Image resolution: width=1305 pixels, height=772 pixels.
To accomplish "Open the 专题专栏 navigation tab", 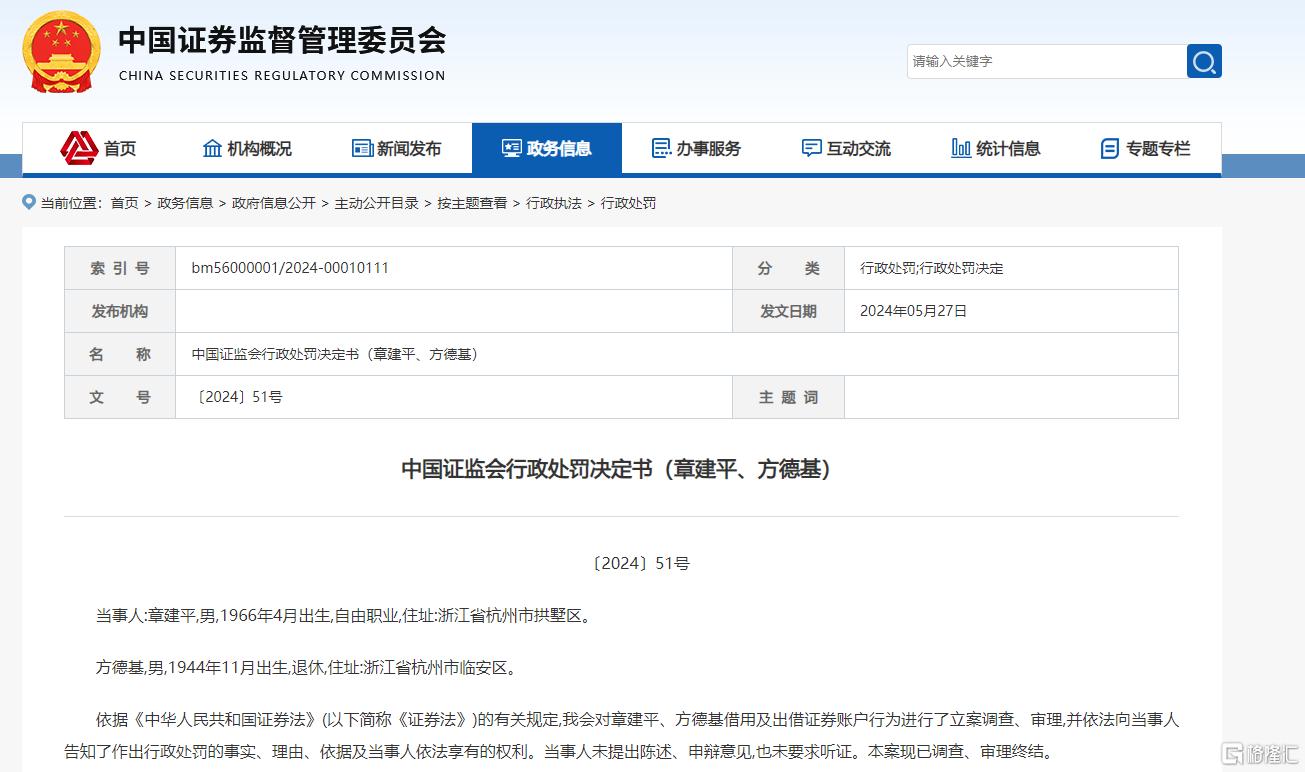I will (x=1146, y=148).
